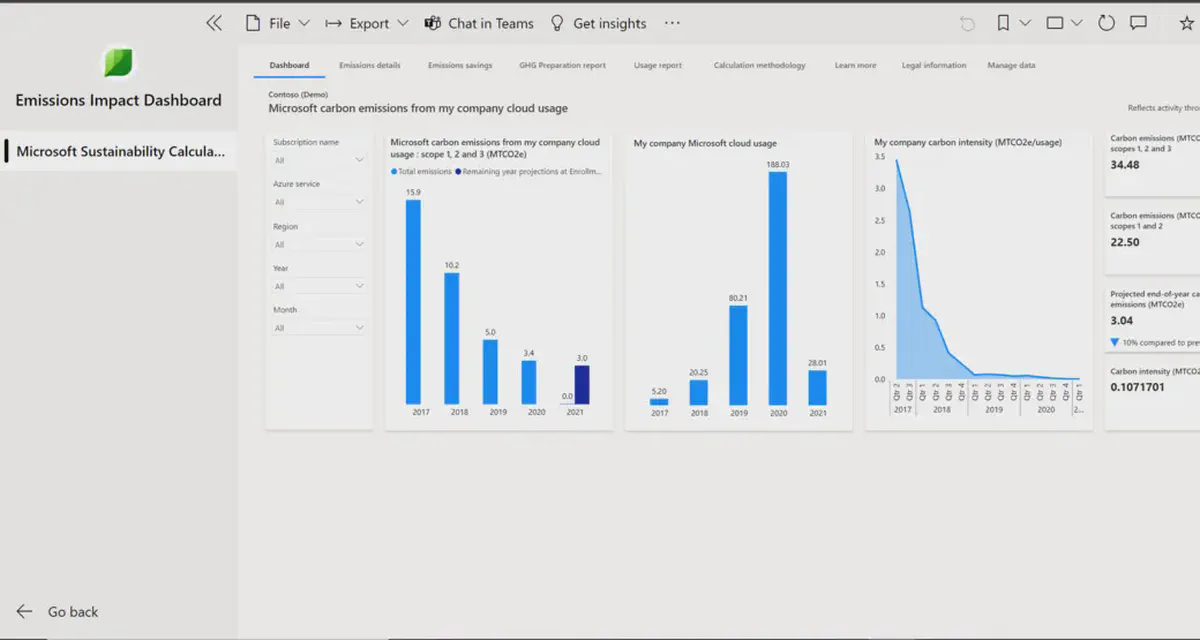Collapse the navigation pane with the double chevrons

pos(213,22)
